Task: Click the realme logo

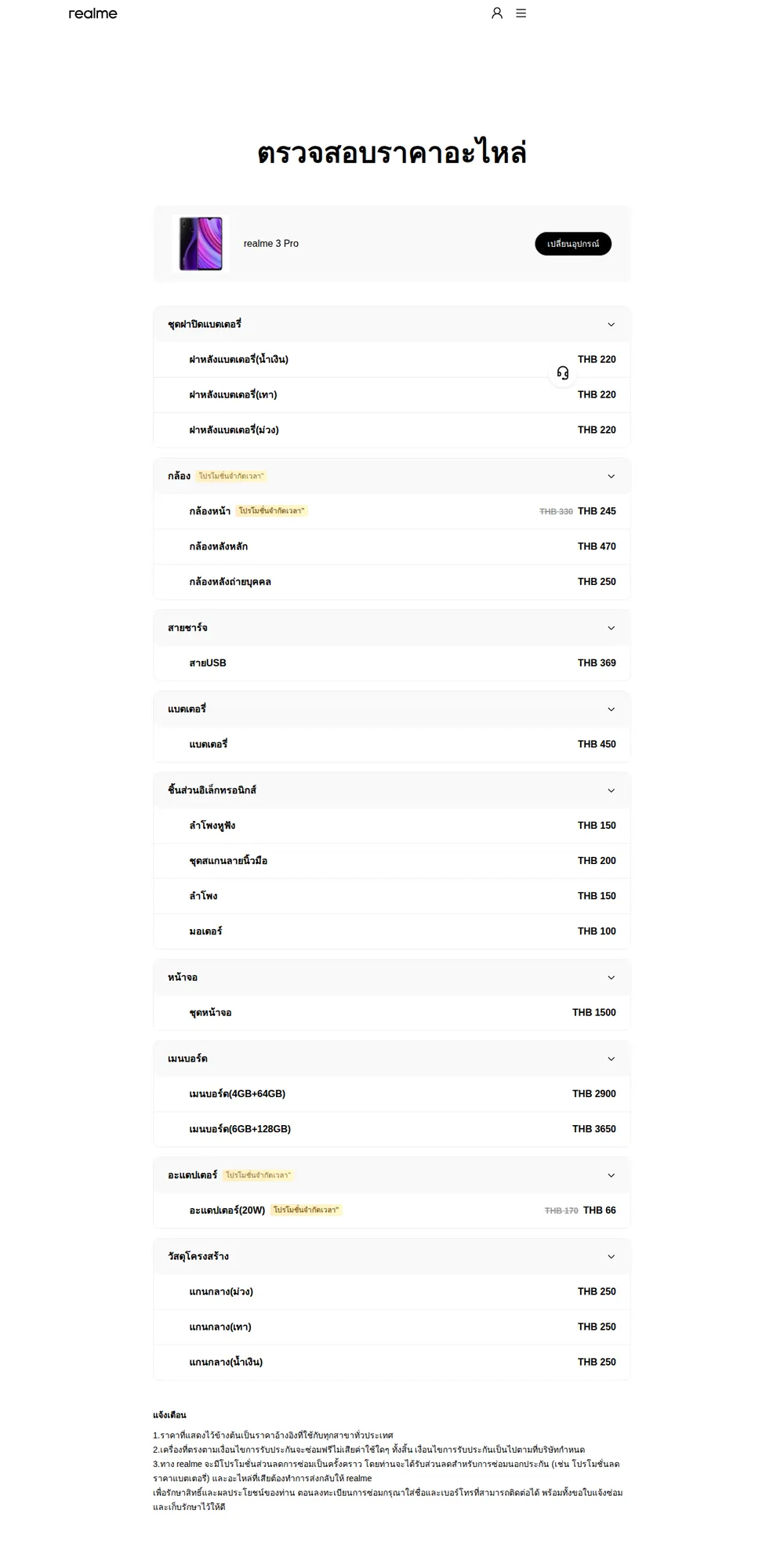Action: pos(93,13)
